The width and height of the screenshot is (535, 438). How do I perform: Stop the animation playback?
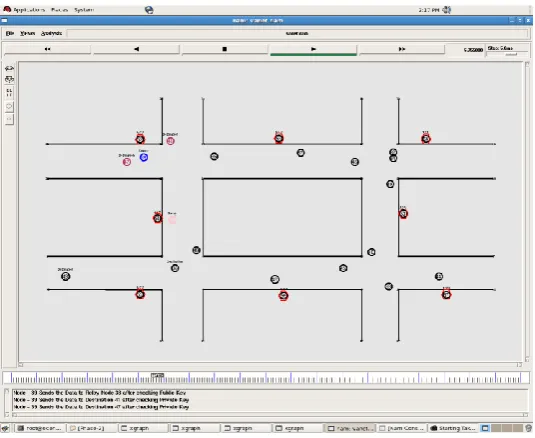click(225, 49)
